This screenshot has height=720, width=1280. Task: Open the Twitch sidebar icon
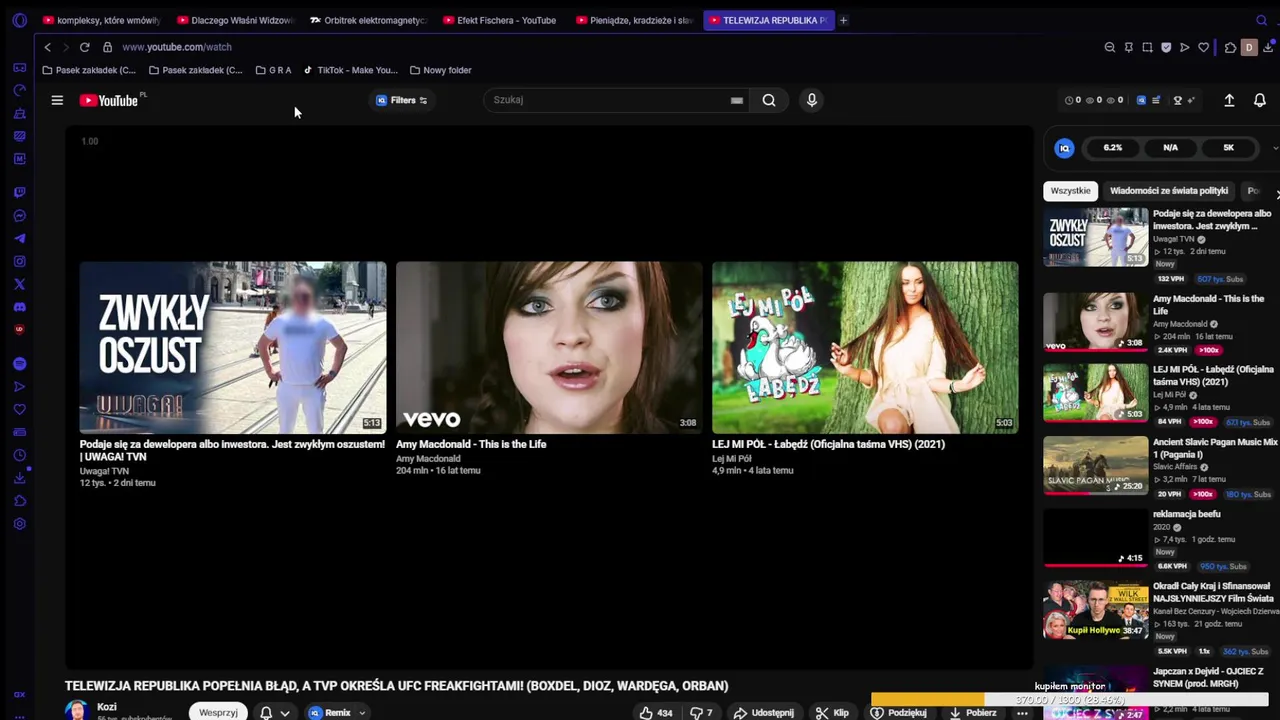(19, 192)
